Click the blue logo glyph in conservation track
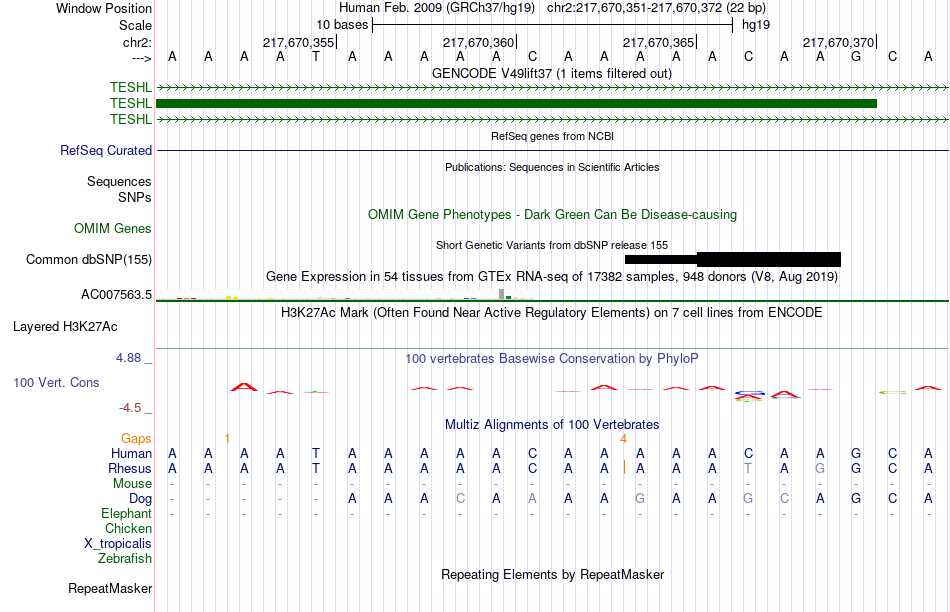The width and height of the screenshot is (950, 612). tap(749, 393)
